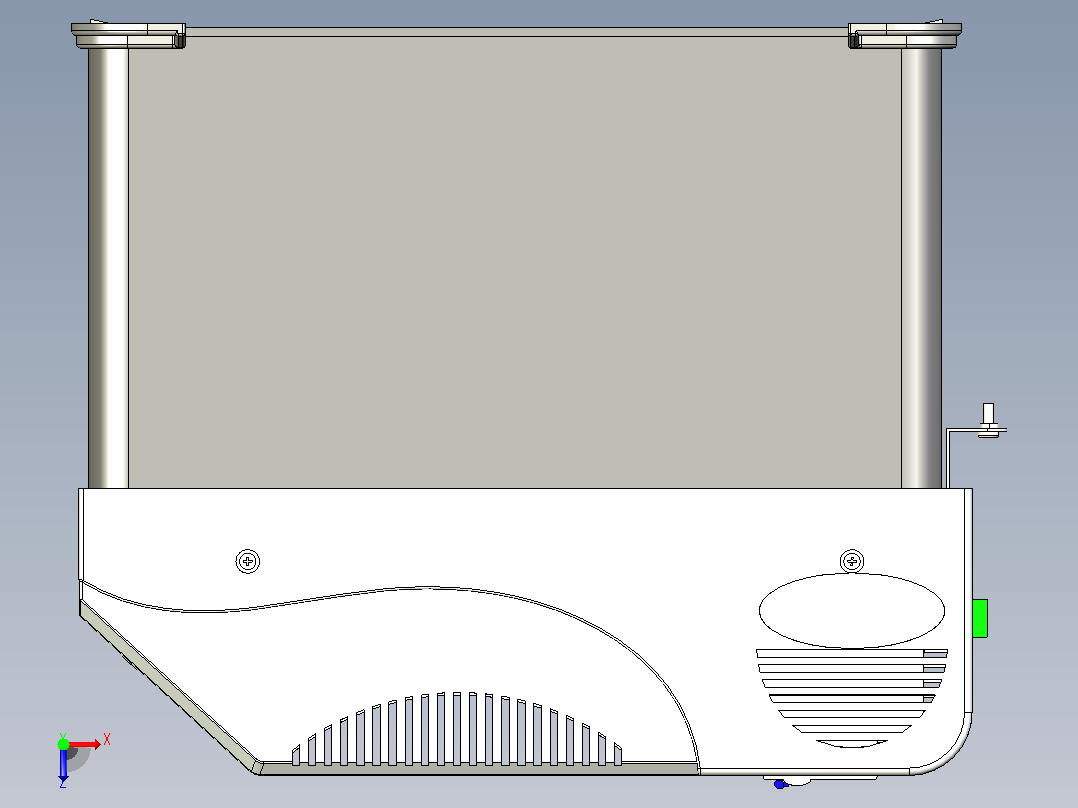Image resolution: width=1078 pixels, height=808 pixels.
Task: Click the red X axis arrow of the triad
Action: (x=85, y=744)
